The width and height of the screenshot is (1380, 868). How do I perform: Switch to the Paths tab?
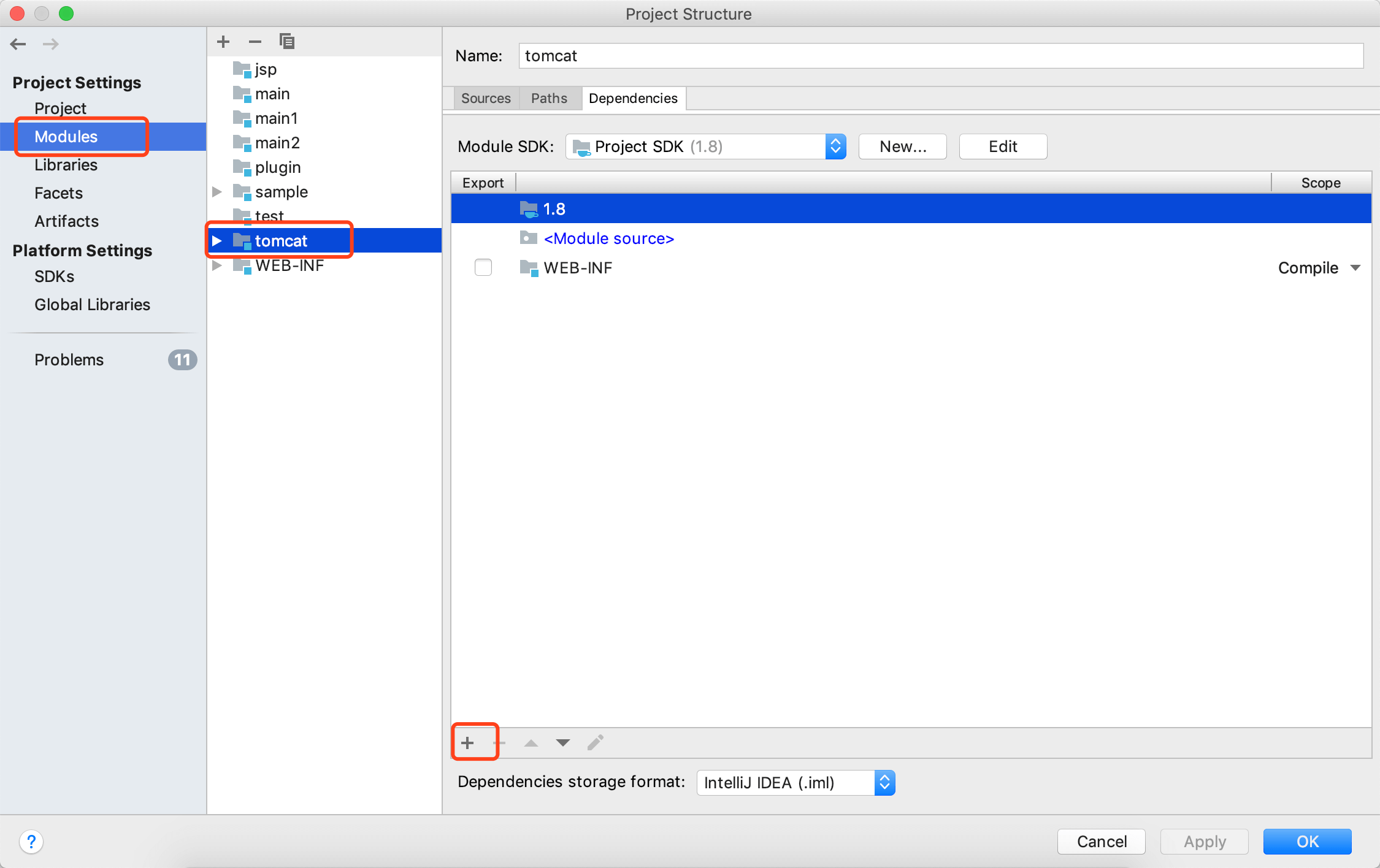click(549, 98)
